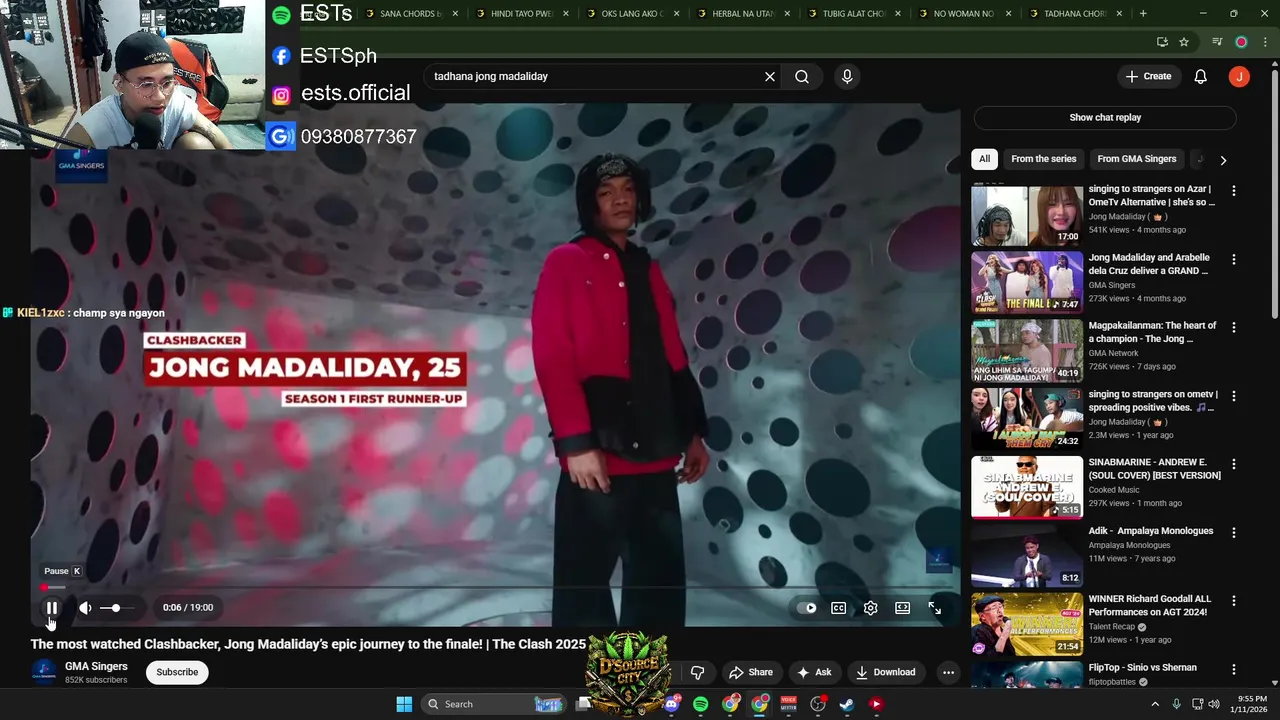Open more actions menu below the video
Image resolution: width=1280 pixels, height=720 pixels.
click(948, 672)
